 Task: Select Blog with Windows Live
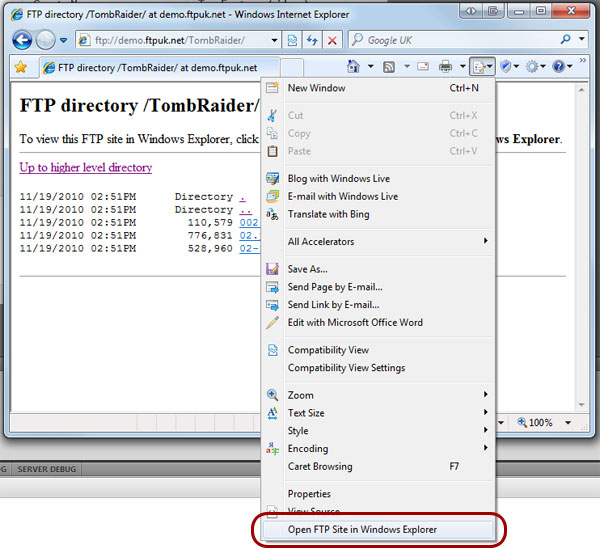pos(379,179)
